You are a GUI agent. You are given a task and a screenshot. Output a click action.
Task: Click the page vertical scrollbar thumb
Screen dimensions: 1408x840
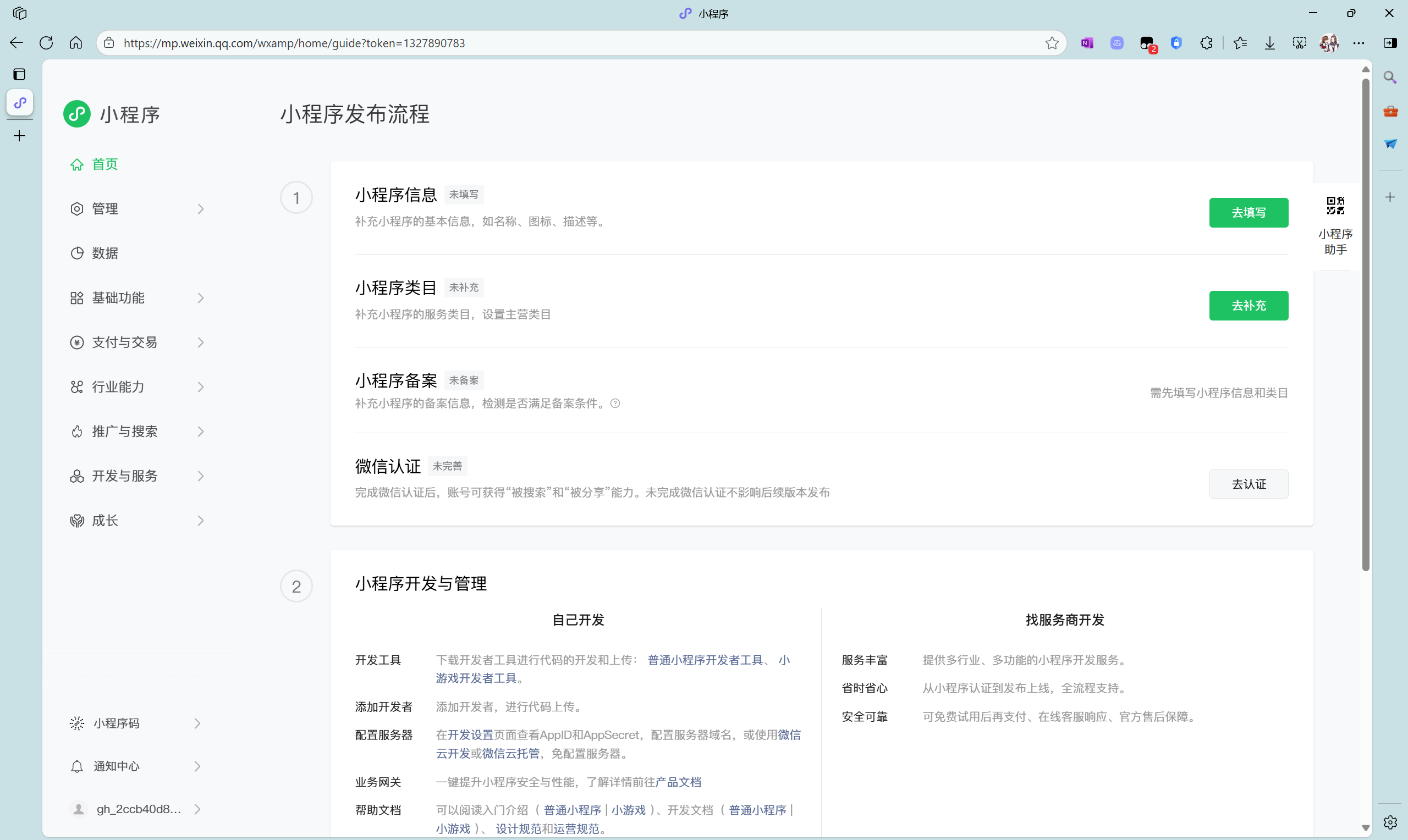click(1366, 325)
